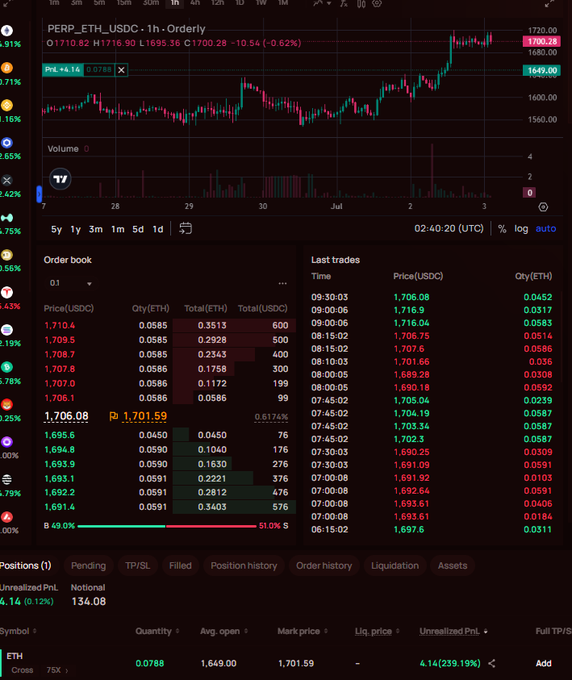Click the PnL +4.14 position label
Viewport: 572px width, 680px height.
pyautogui.click(x=62, y=70)
